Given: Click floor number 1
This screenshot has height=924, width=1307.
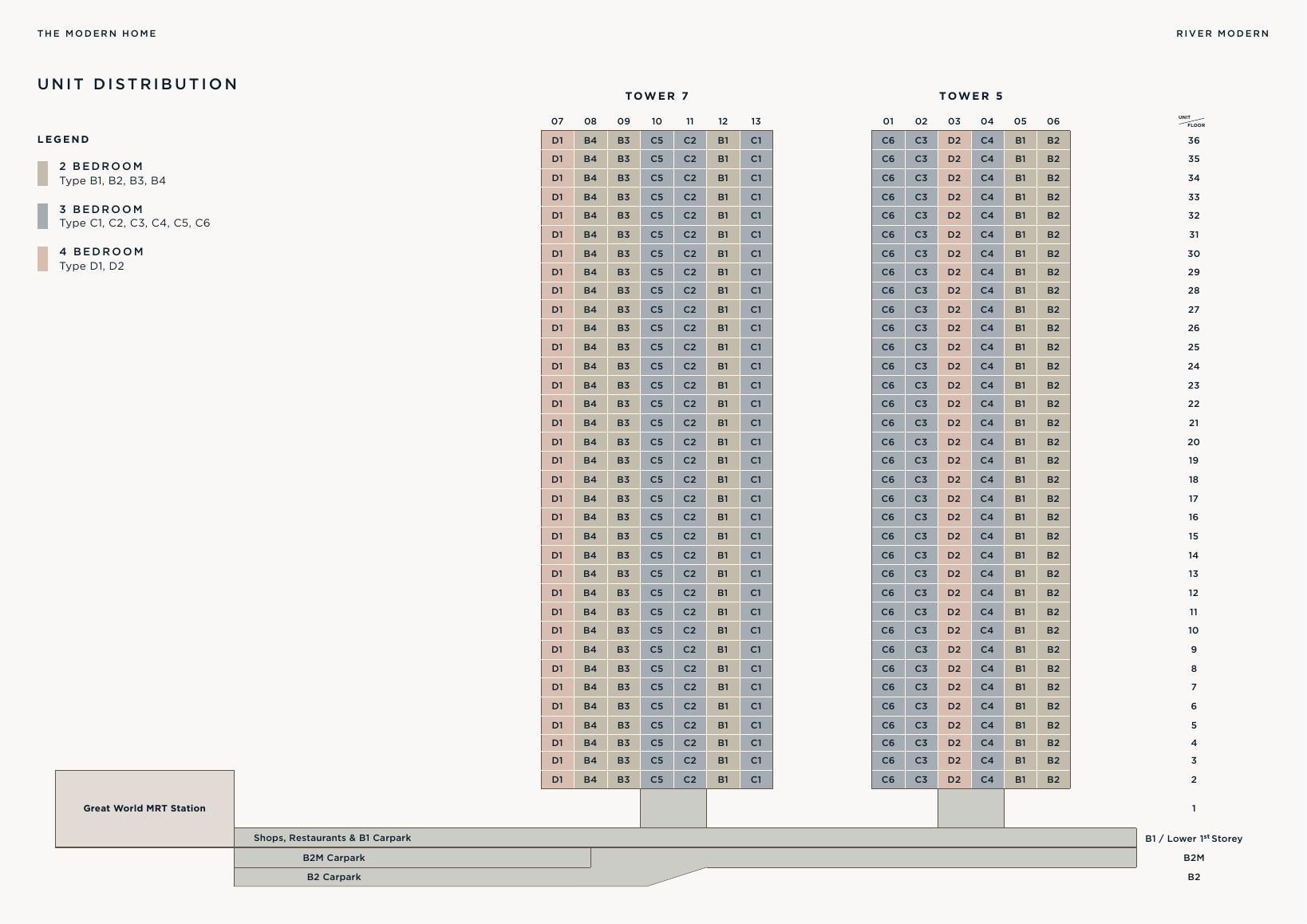Looking at the screenshot, I should (x=1194, y=808).
